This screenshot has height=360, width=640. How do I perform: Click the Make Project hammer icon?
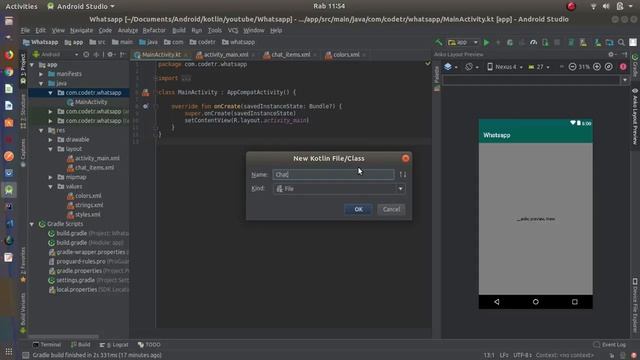tap(439, 42)
